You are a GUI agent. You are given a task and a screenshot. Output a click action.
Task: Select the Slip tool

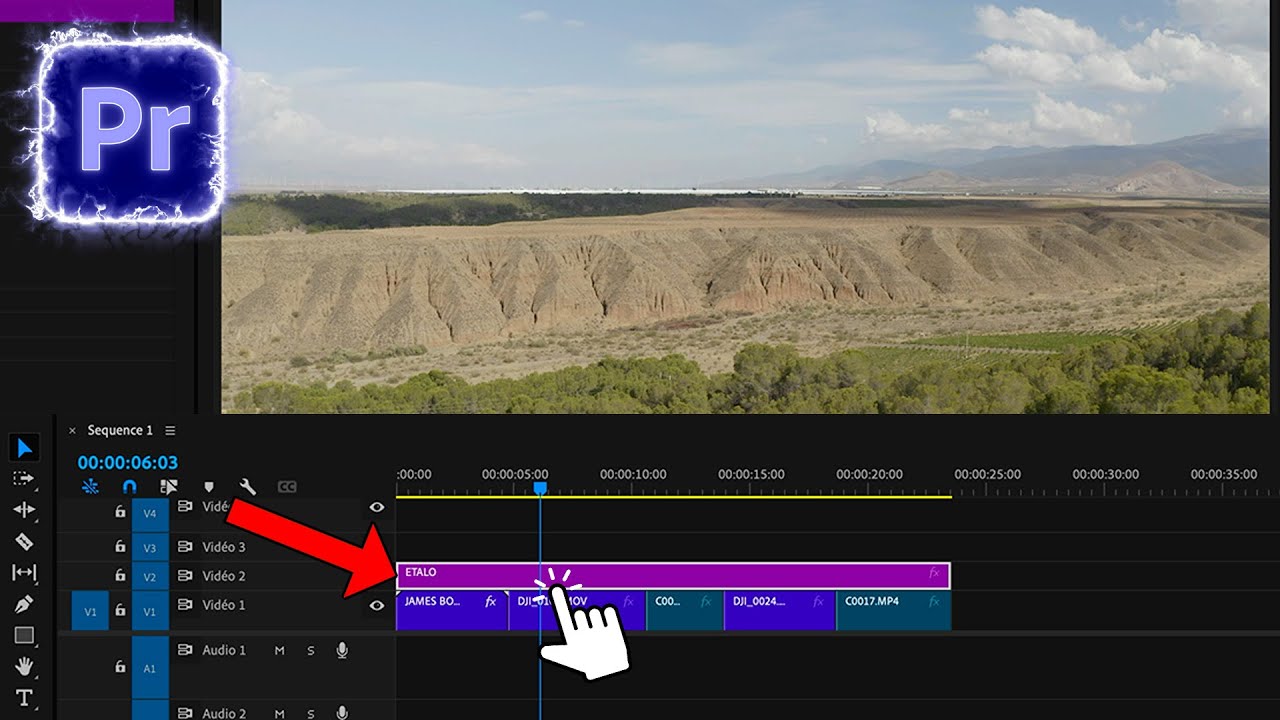pyautogui.click(x=24, y=573)
